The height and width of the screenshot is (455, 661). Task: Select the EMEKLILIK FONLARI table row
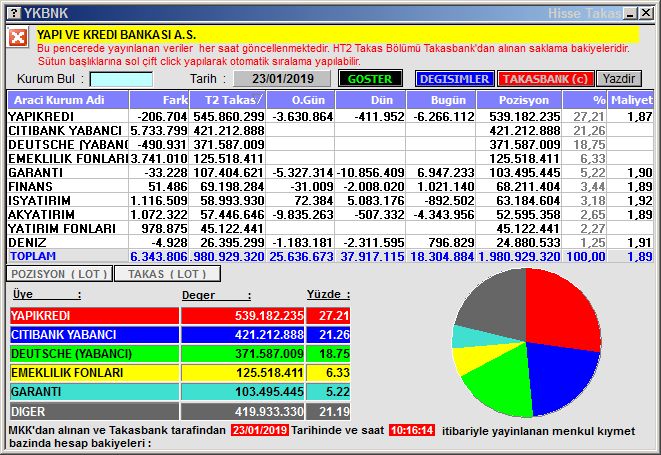[330, 158]
